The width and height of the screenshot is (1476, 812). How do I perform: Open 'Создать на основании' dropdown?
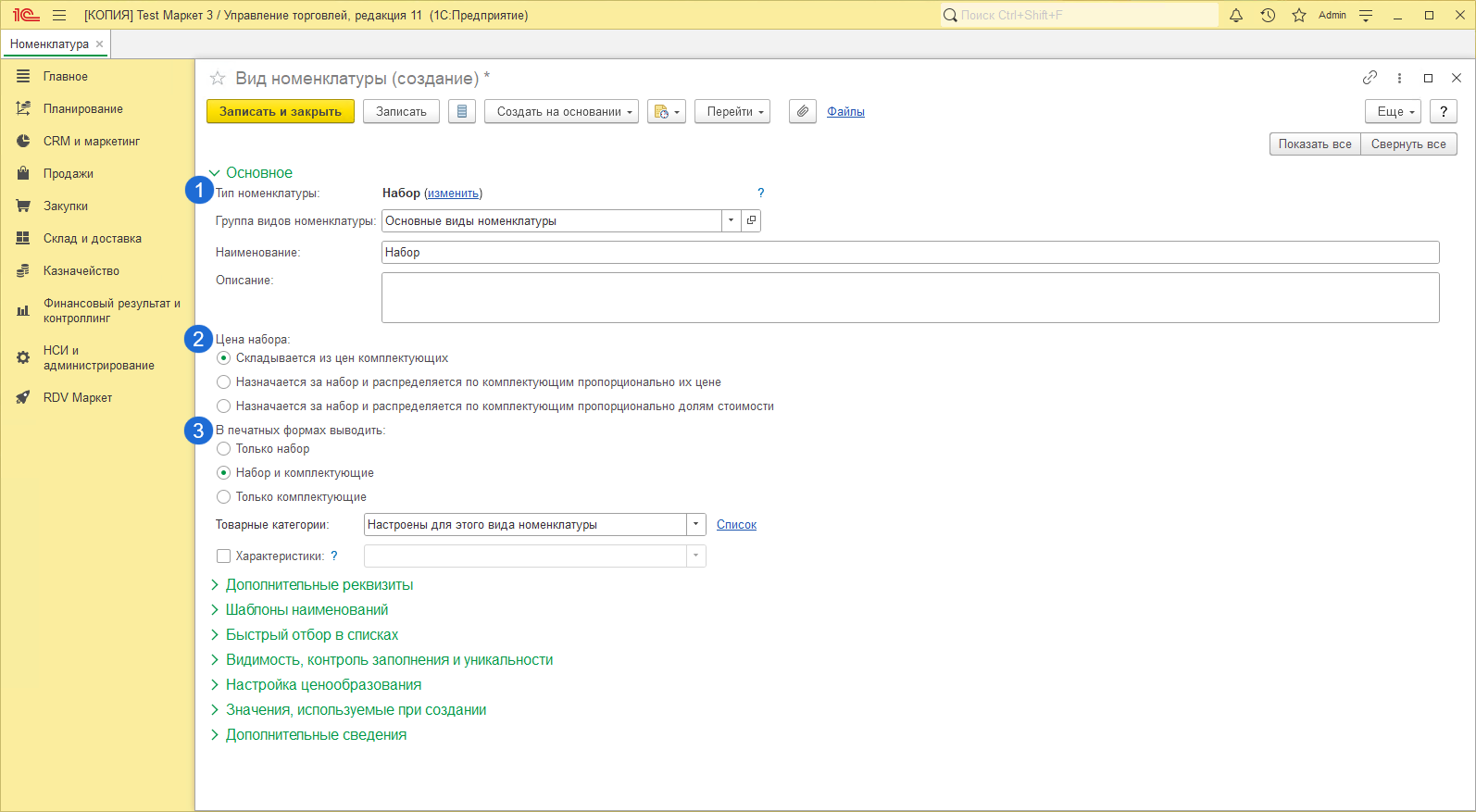tap(561, 111)
